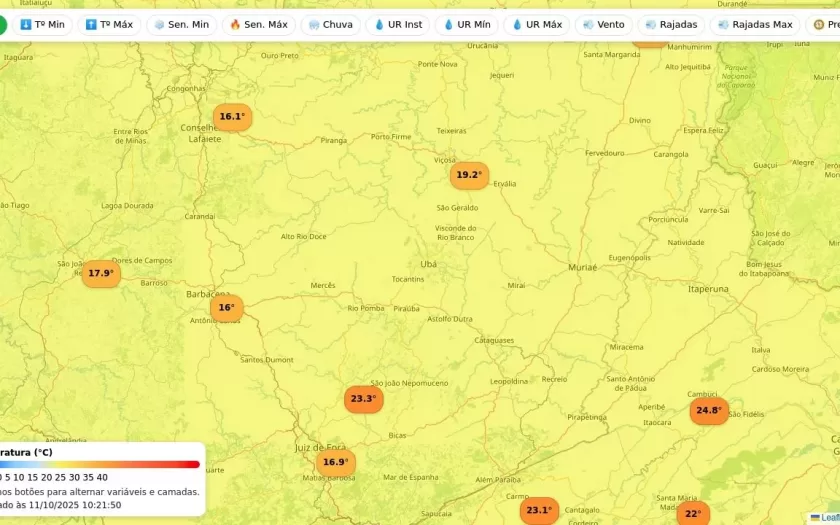Click the down-arrow icon on Tº Min
840x525 pixels.
coord(25,25)
